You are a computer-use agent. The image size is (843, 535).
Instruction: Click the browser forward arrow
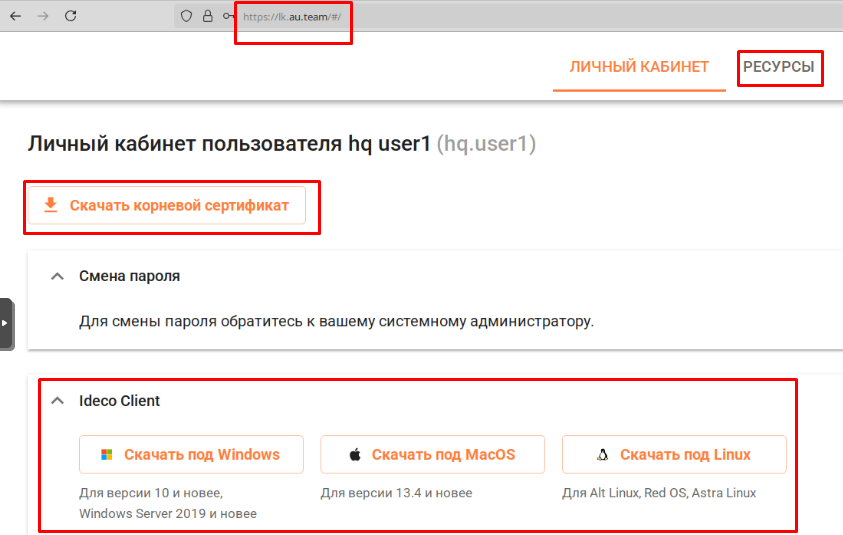42,16
